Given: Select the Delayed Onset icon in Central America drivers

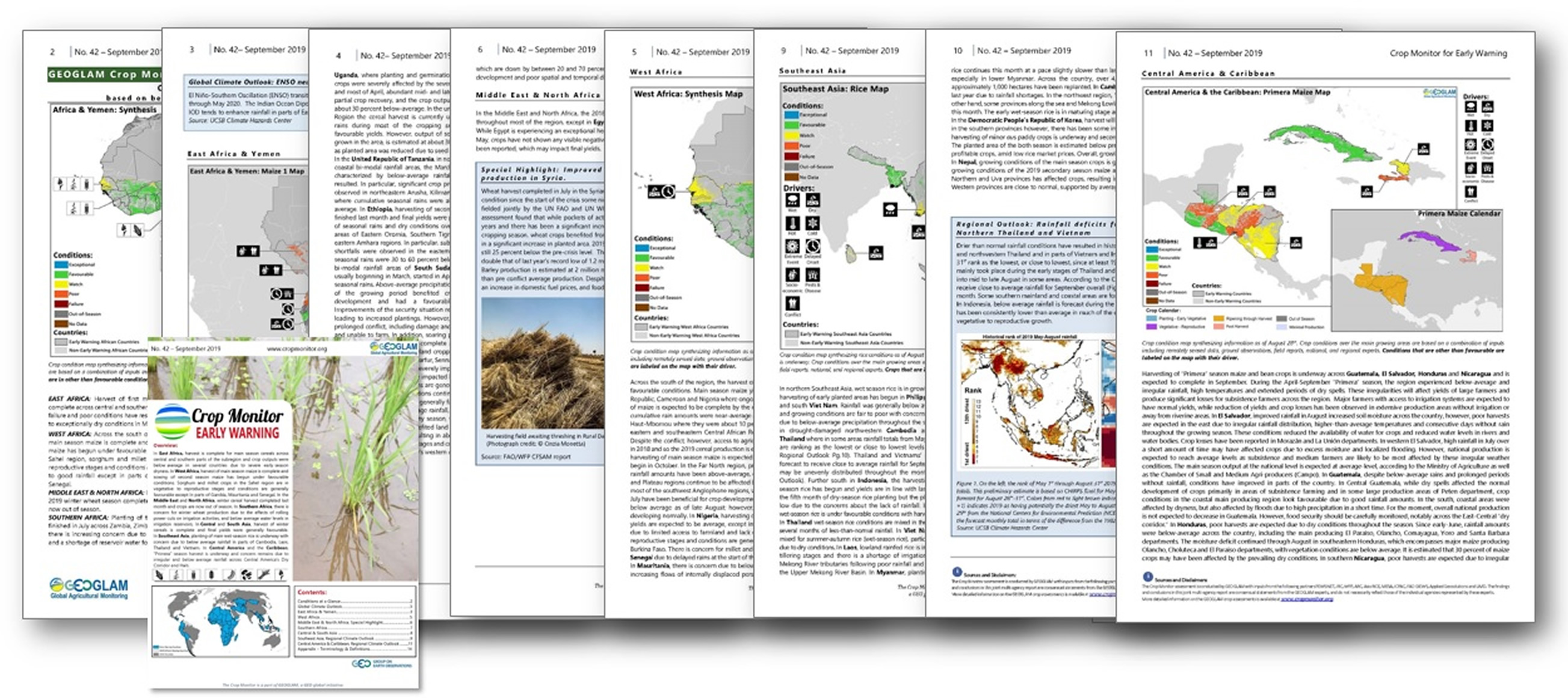Looking at the screenshot, I should point(1487,145).
